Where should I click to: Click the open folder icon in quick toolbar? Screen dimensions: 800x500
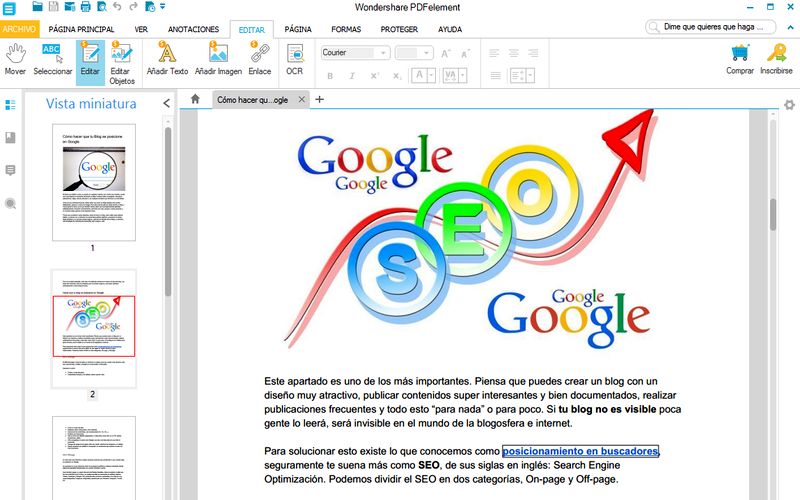click(37, 7)
